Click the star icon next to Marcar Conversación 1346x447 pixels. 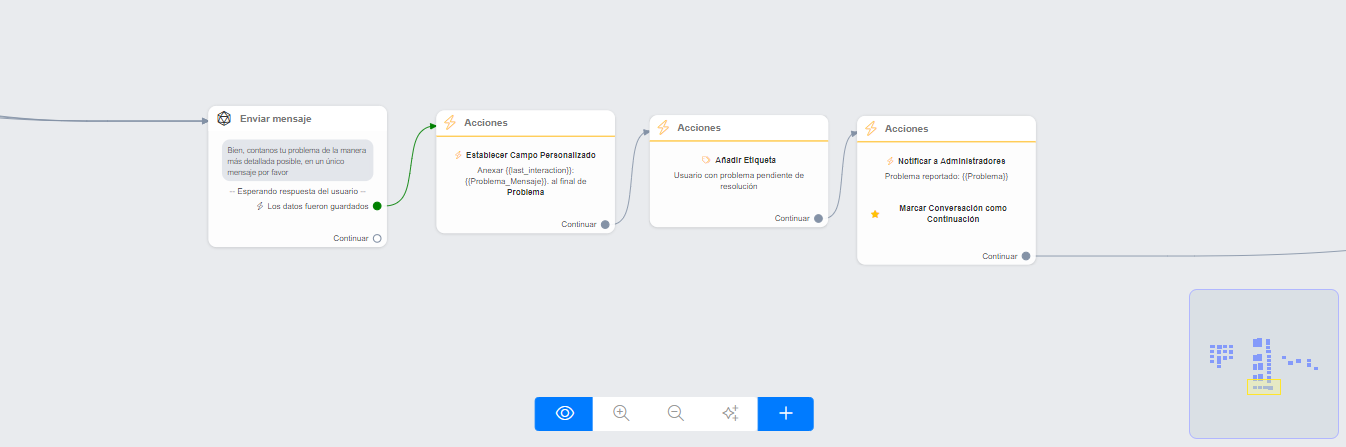point(875,214)
